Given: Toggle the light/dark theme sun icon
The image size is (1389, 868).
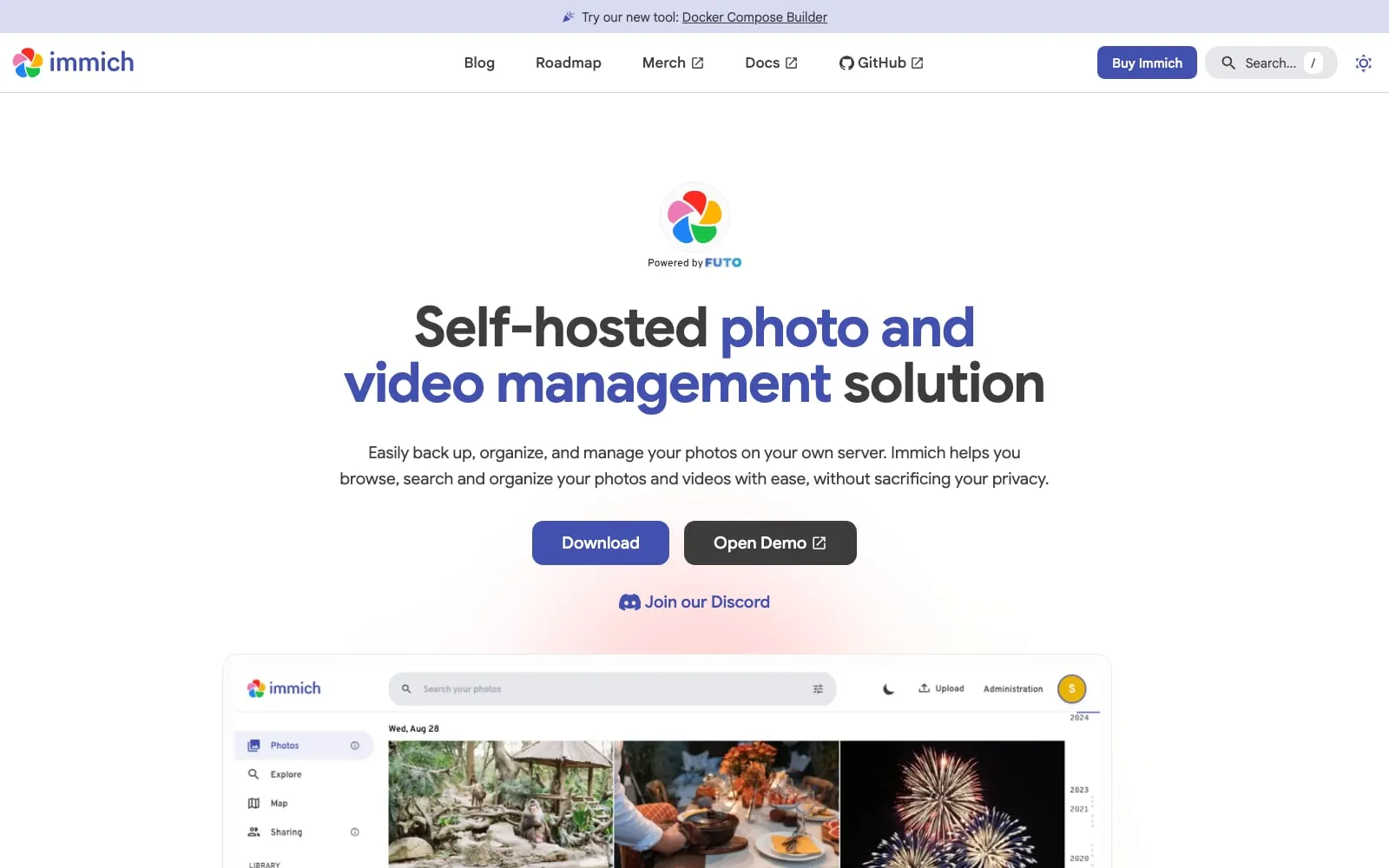Looking at the screenshot, I should (x=1363, y=62).
